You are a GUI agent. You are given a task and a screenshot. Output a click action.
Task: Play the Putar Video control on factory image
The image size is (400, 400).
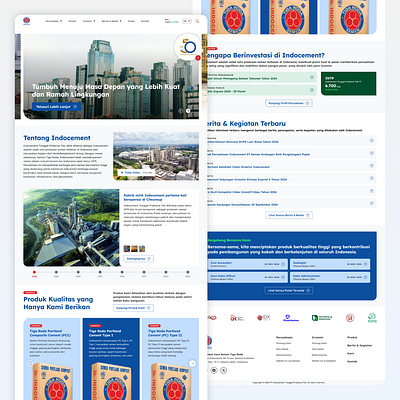click(x=135, y=173)
